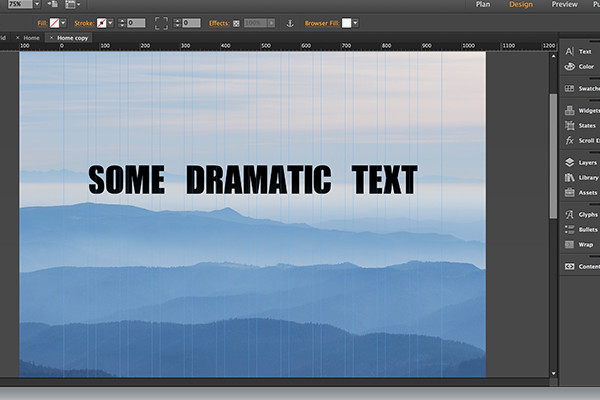Click the Stroke label link
The height and width of the screenshot is (400, 600).
[x=84, y=23]
